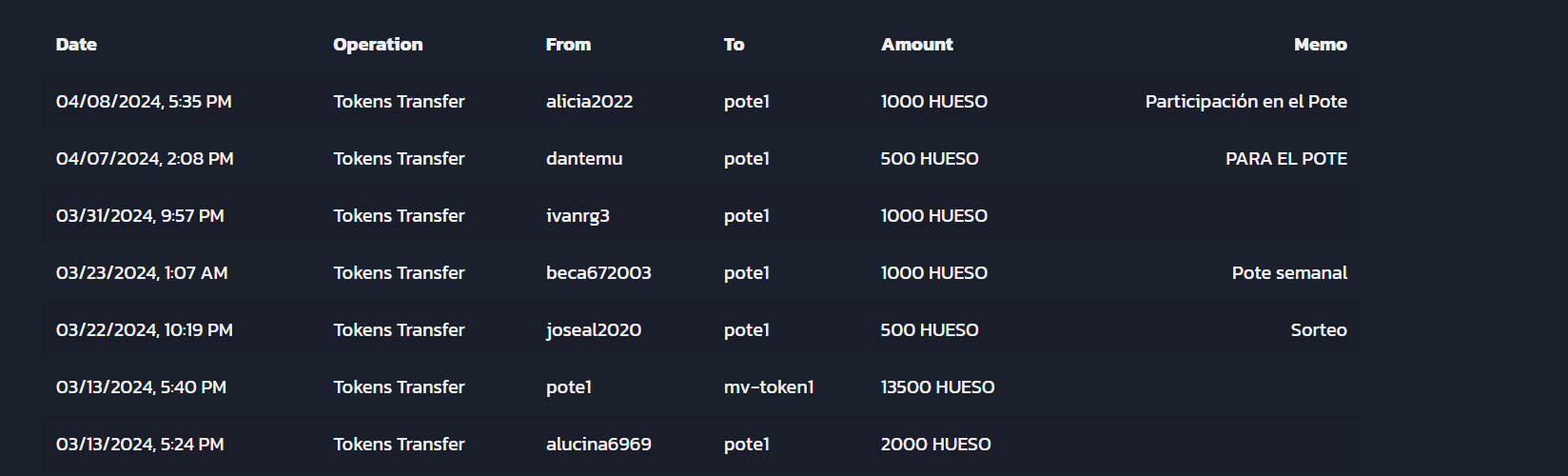
Task: Open the ivanrg3 sender account
Action: tap(578, 216)
